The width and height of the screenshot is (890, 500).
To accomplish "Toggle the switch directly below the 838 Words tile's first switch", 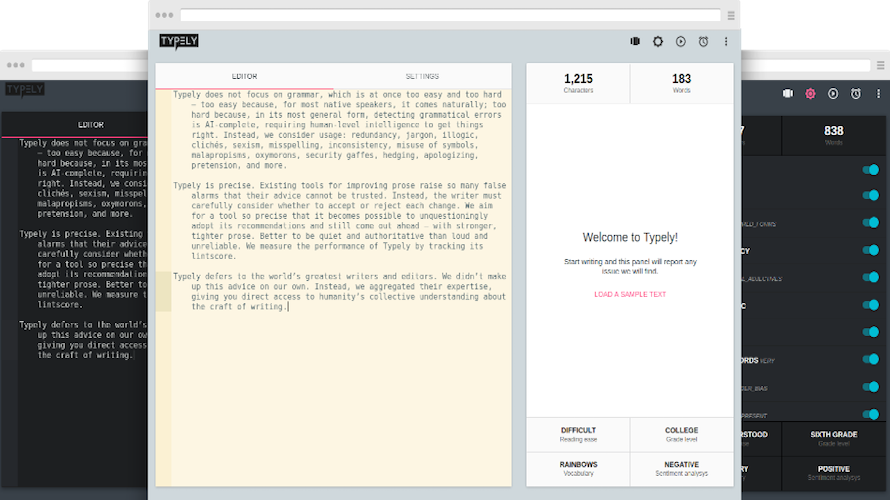I will 871,195.
